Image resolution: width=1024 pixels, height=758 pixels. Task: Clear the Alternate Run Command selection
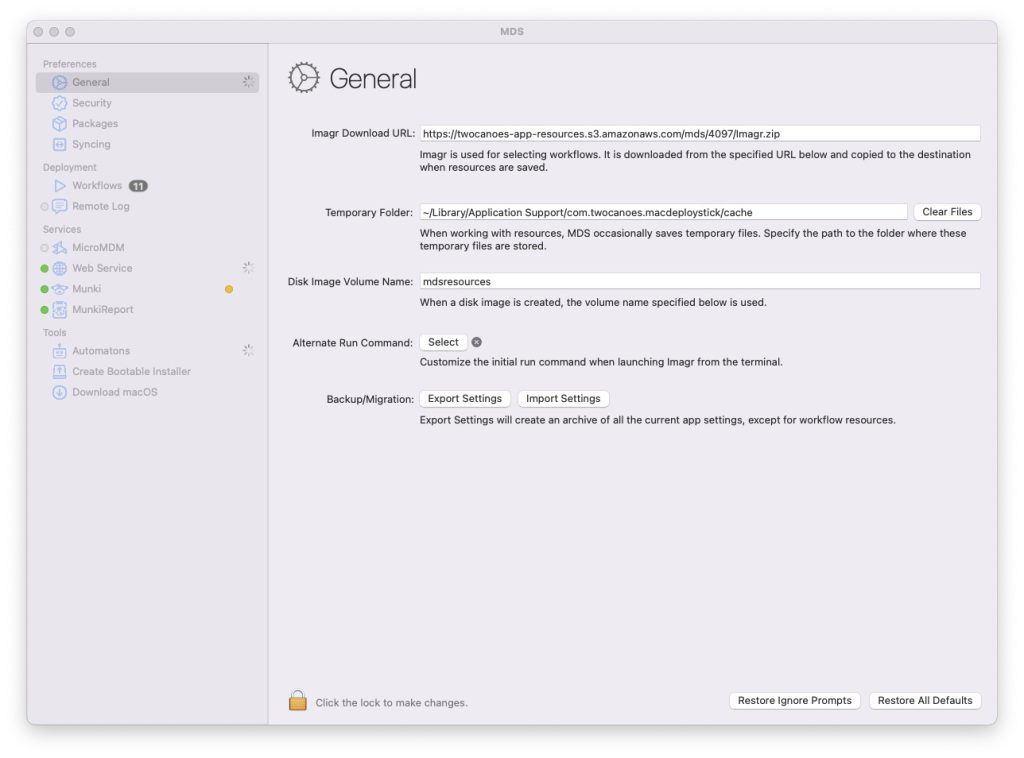477,342
